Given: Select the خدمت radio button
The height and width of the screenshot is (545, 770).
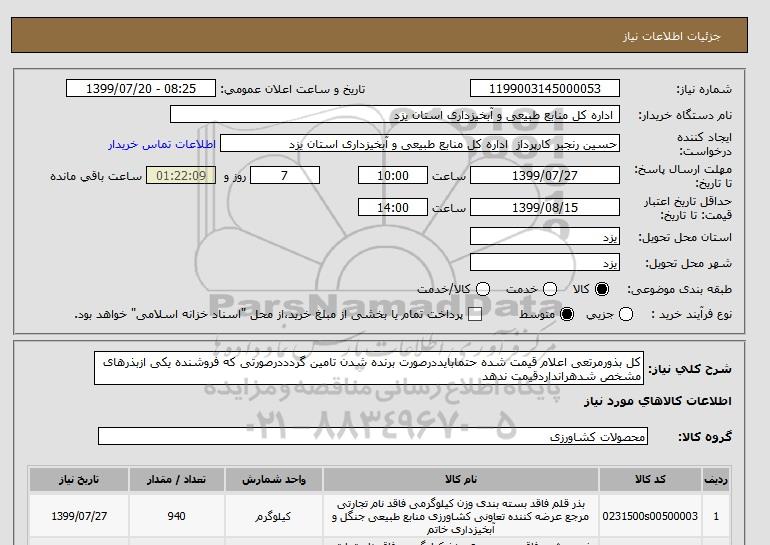Looking at the screenshot, I should pos(550,289).
